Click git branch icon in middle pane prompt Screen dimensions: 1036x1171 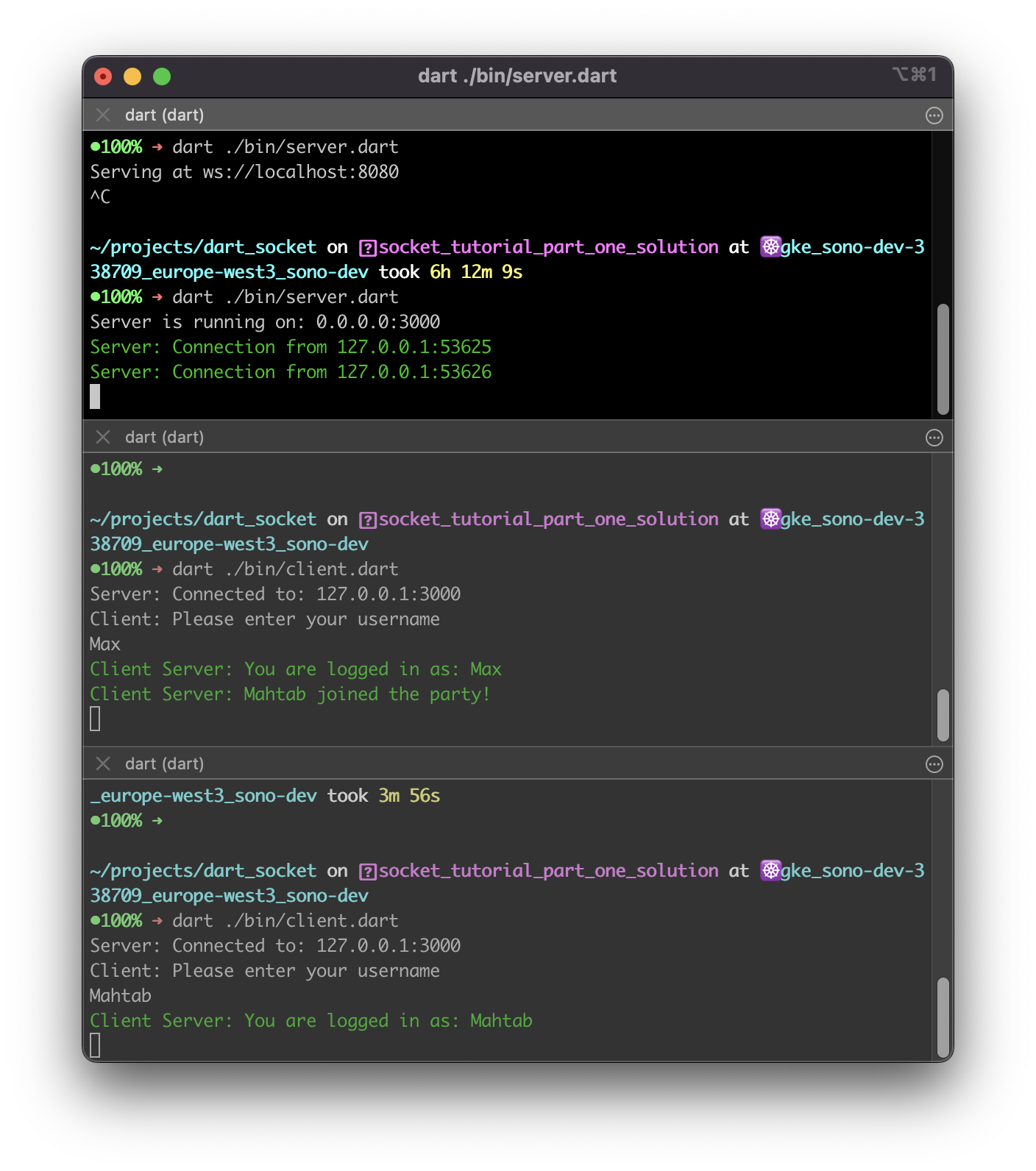pos(368,520)
